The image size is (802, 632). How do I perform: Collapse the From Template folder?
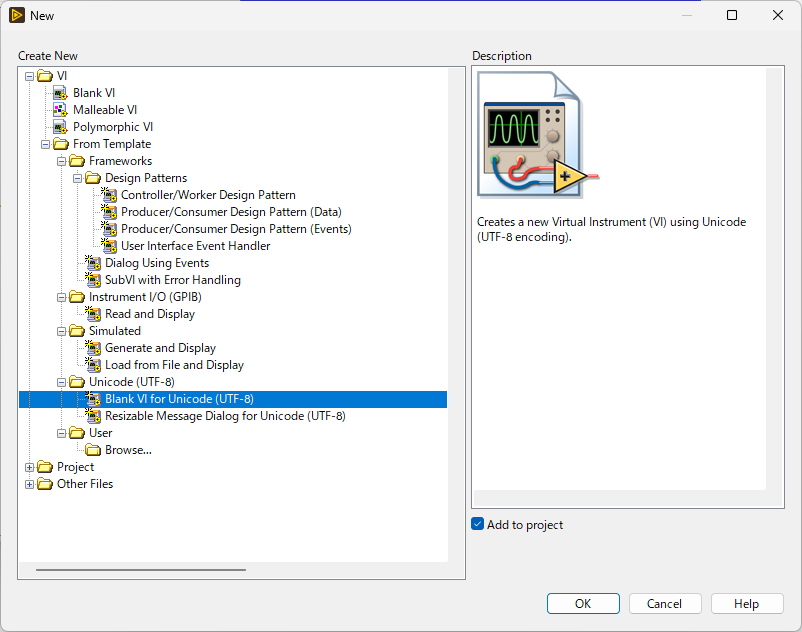click(x=46, y=144)
